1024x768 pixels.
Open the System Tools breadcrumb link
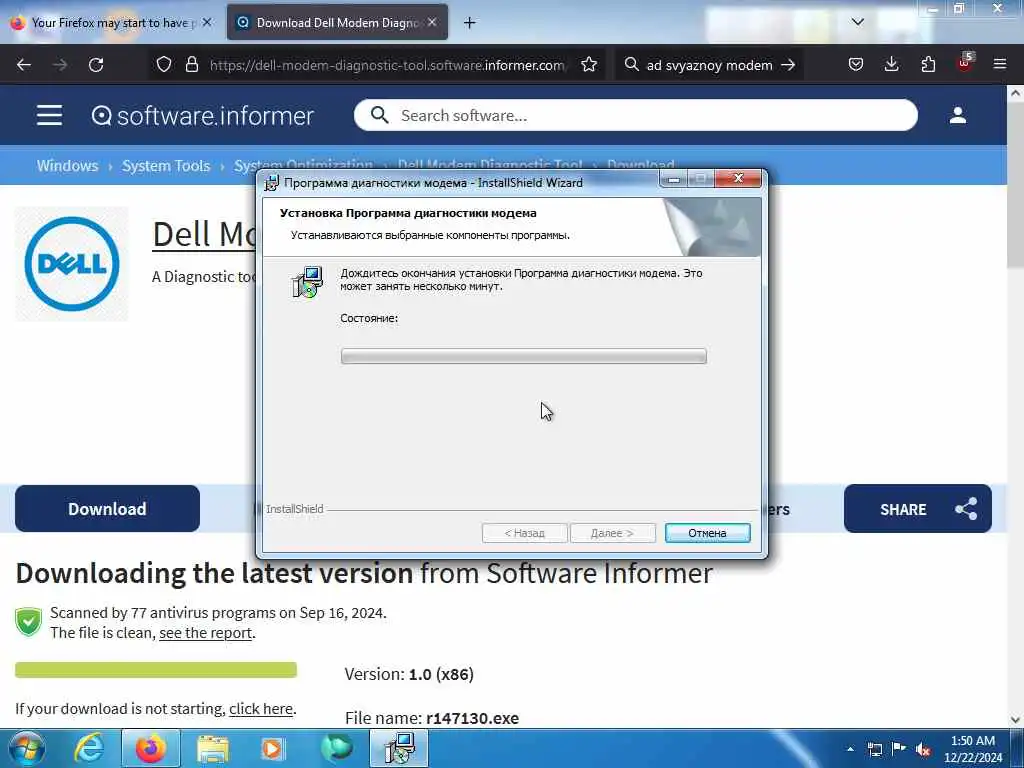[x=166, y=165]
